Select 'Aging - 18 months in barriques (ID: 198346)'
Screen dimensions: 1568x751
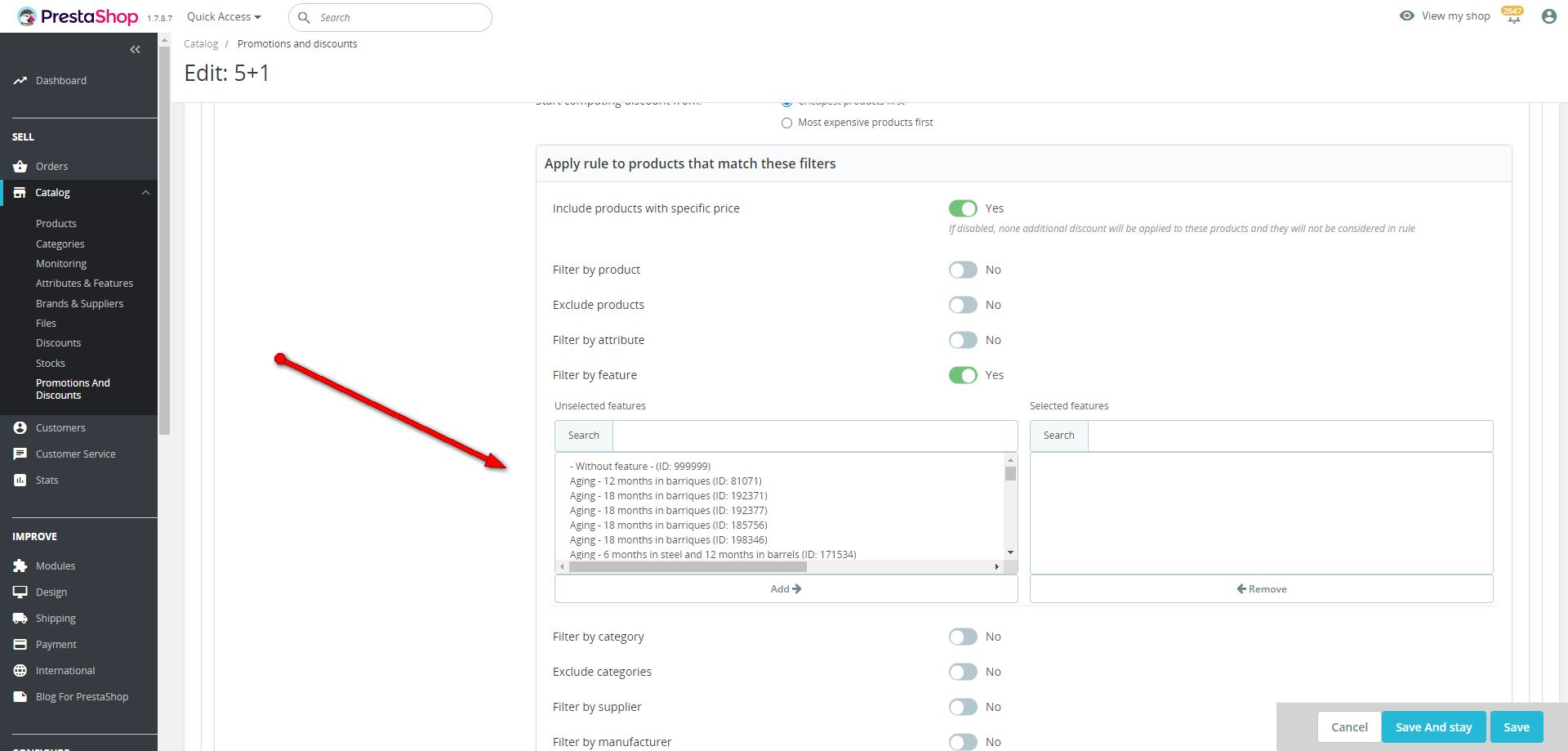(x=669, y=540)
